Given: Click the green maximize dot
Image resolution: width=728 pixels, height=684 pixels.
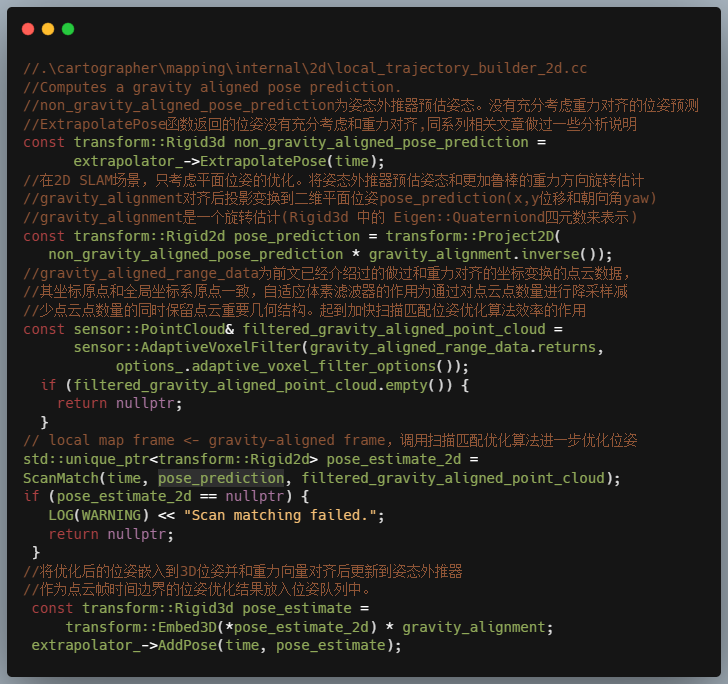Looking at the screenshot, I should (68, 29).
